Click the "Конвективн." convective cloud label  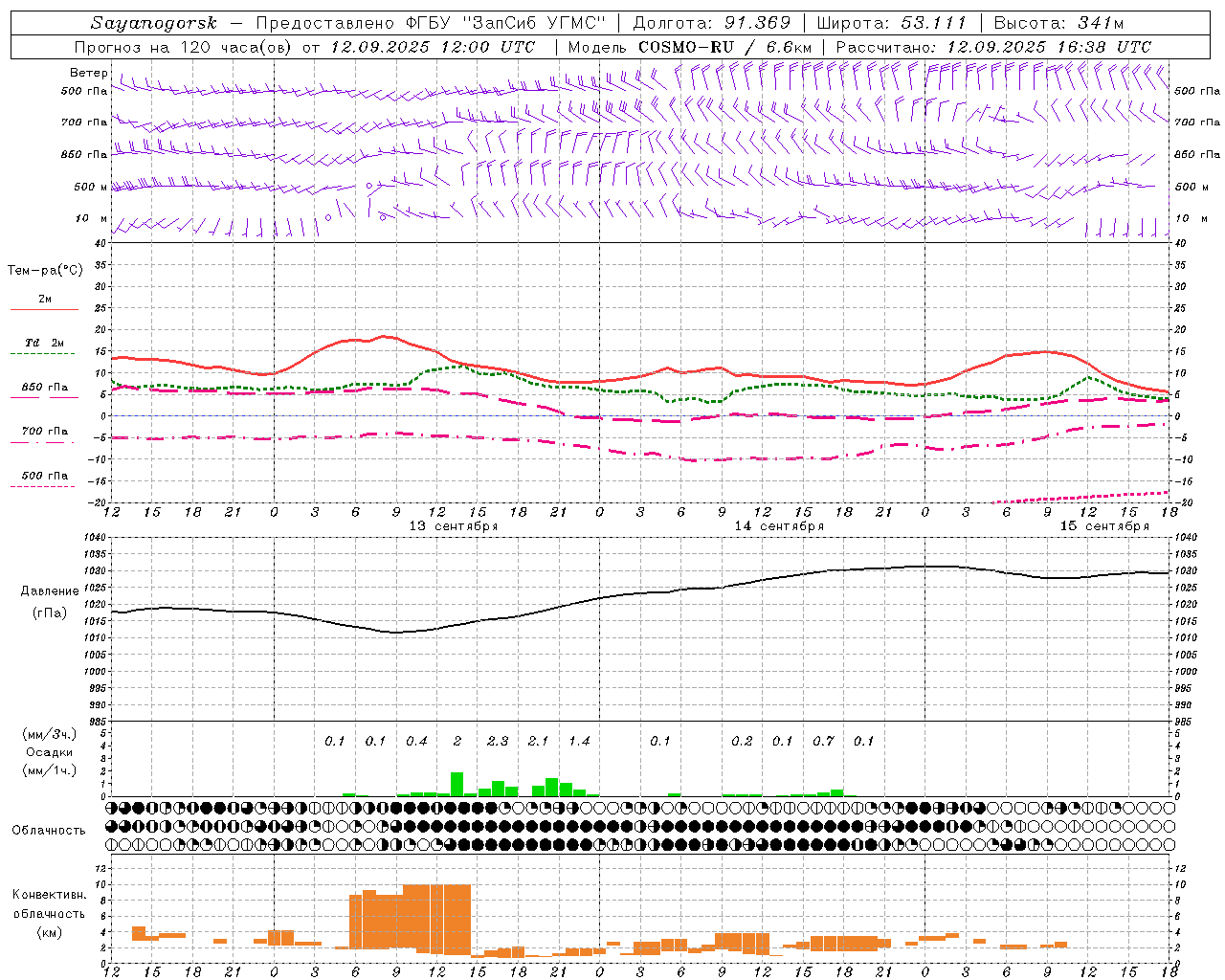click(49, 895)
